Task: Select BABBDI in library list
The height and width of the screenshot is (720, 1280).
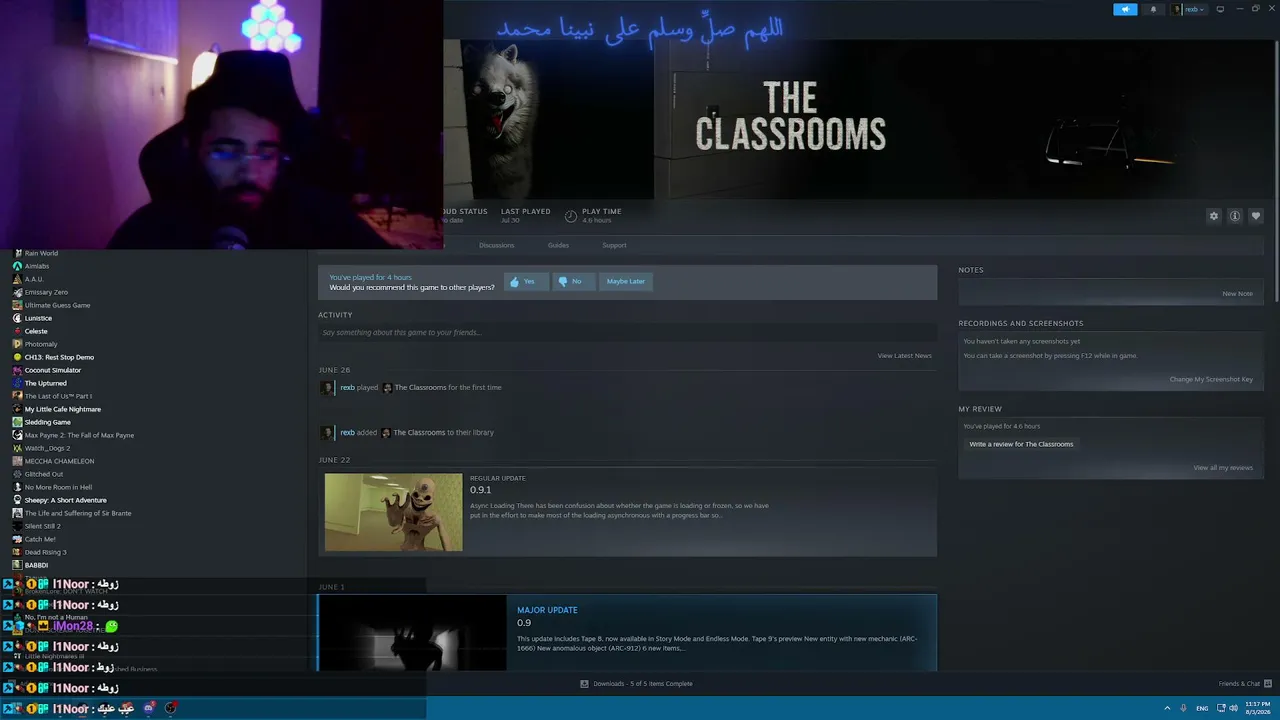Action: (x=36, y=566)
